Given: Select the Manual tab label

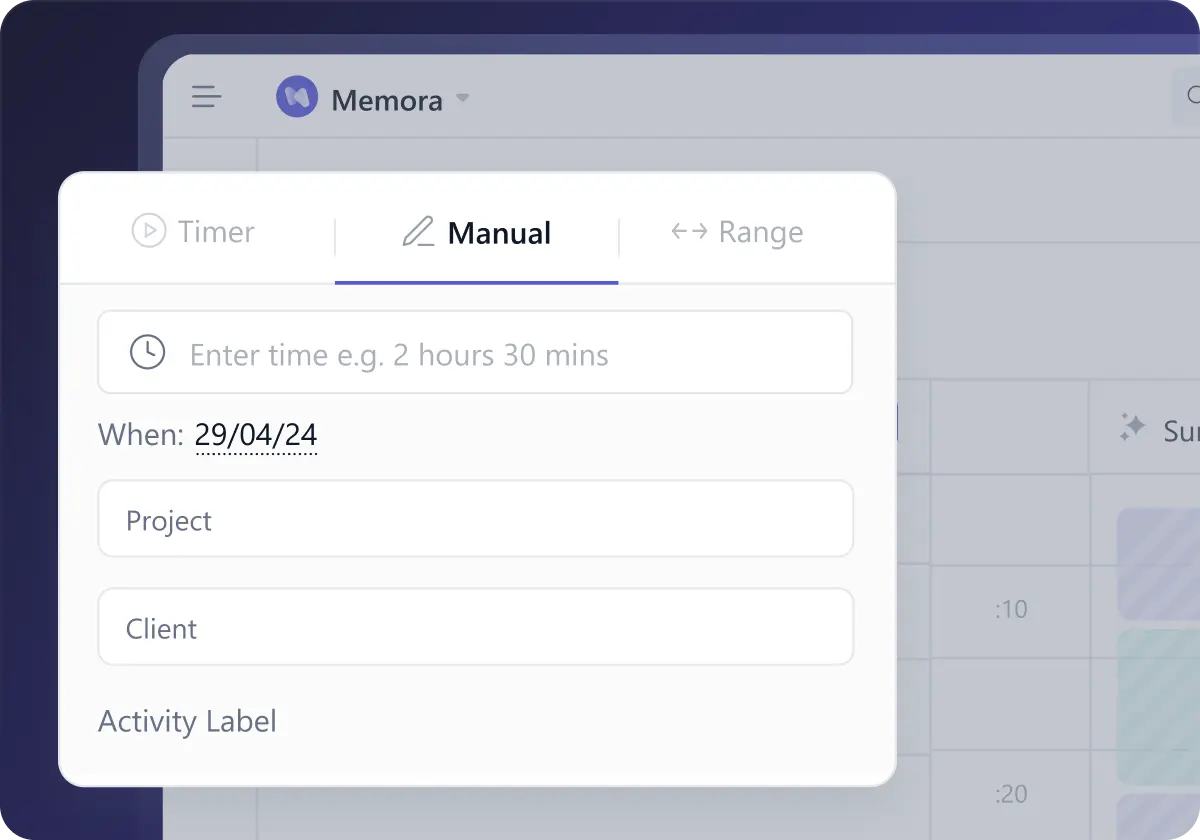Looking at the screenshot, I should pos(499,233).
